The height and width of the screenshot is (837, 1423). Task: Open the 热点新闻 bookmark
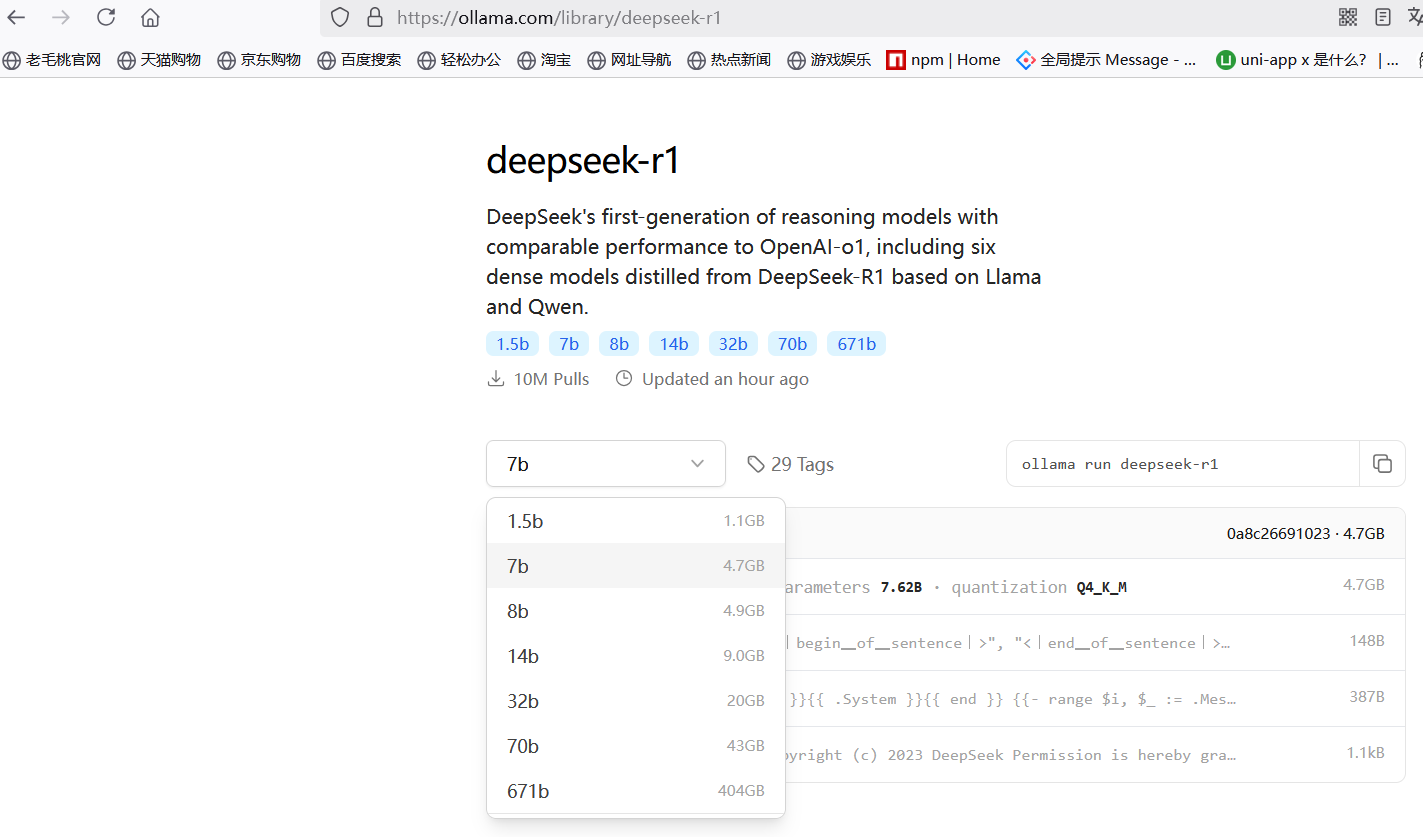pyautogui.click(x=729, y=60)
